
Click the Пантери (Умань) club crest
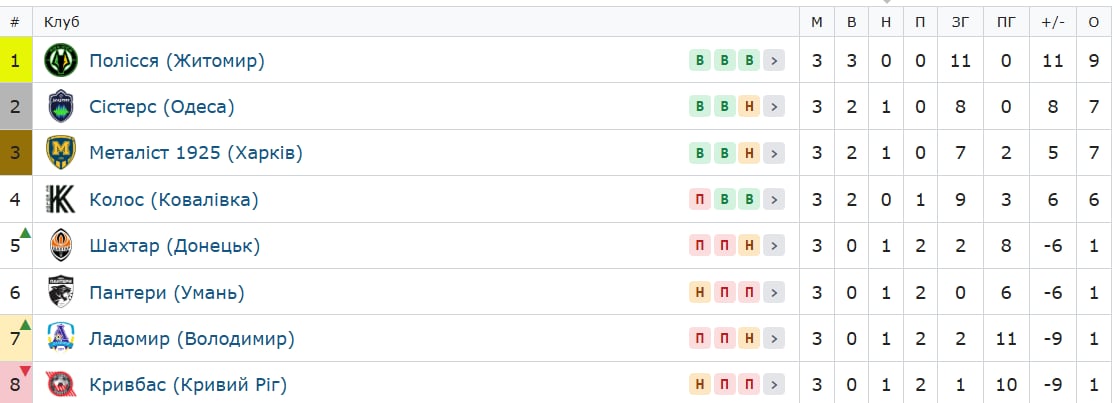coord(60,291)
